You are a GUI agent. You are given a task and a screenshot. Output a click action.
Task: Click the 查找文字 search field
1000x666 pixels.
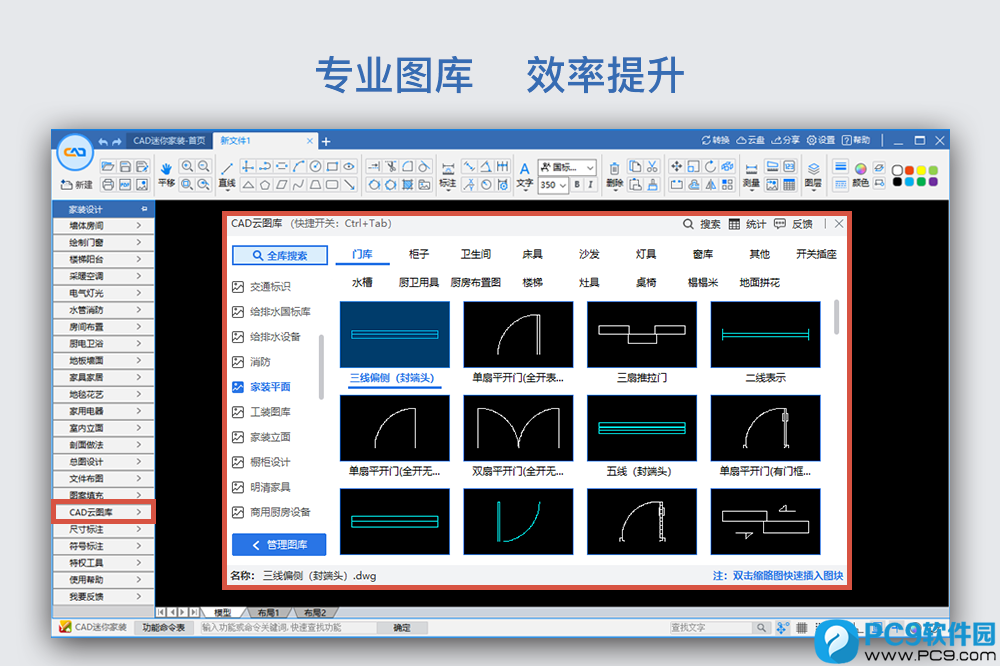711,628
